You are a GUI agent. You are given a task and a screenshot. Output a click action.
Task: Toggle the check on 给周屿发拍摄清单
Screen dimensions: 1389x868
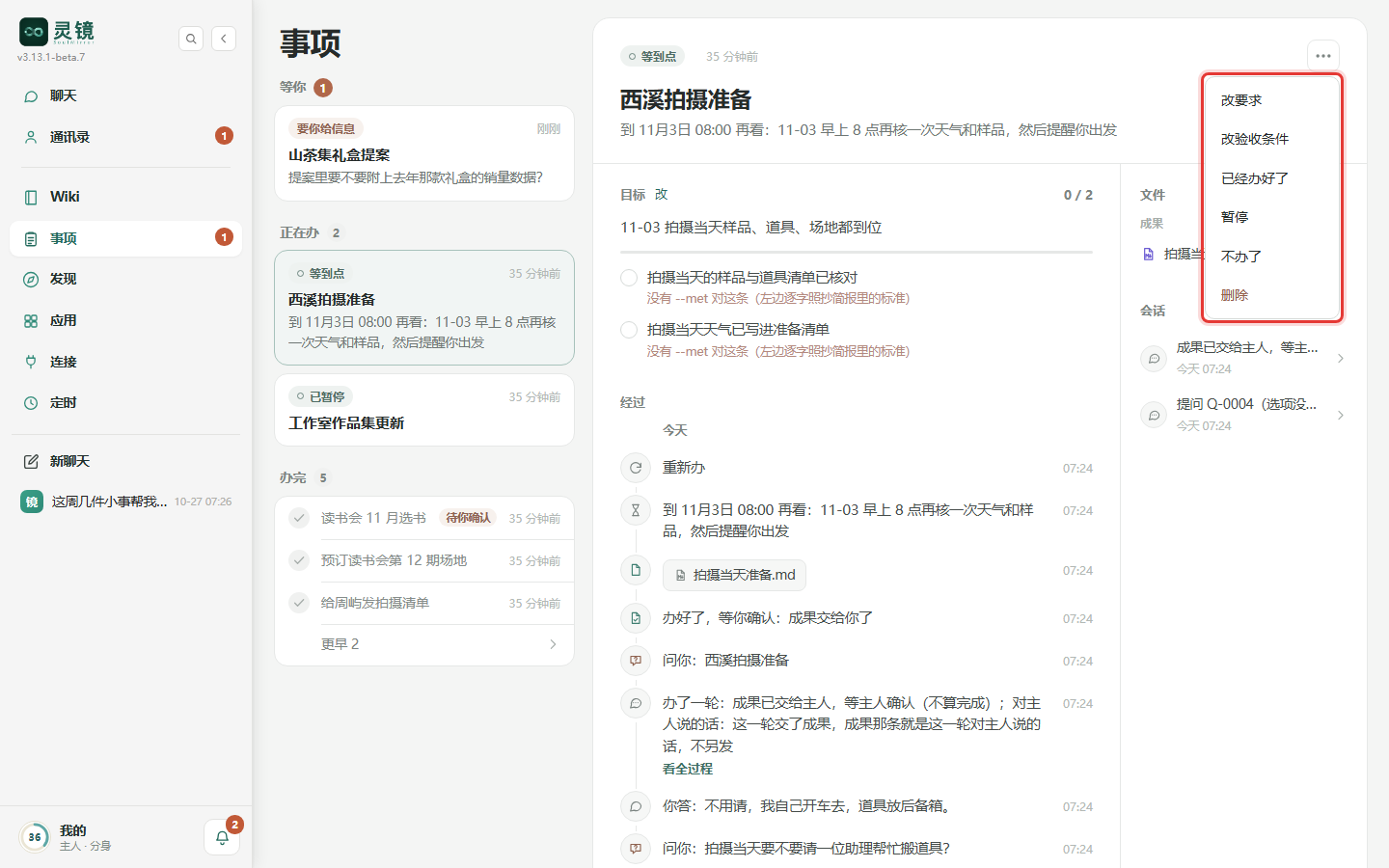point(299,603)
